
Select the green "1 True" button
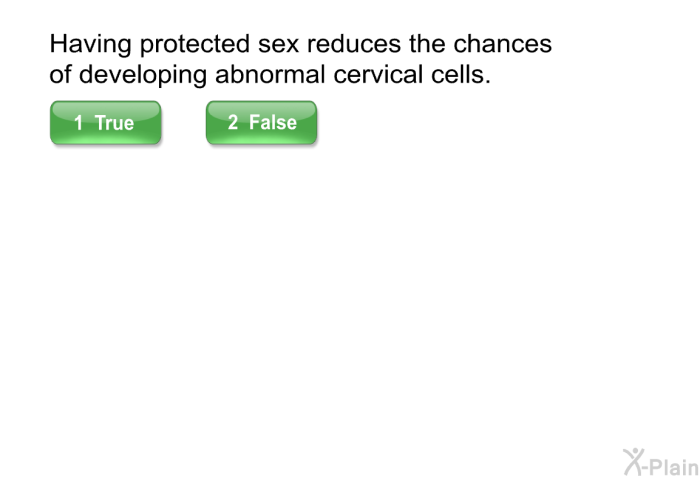105,123
